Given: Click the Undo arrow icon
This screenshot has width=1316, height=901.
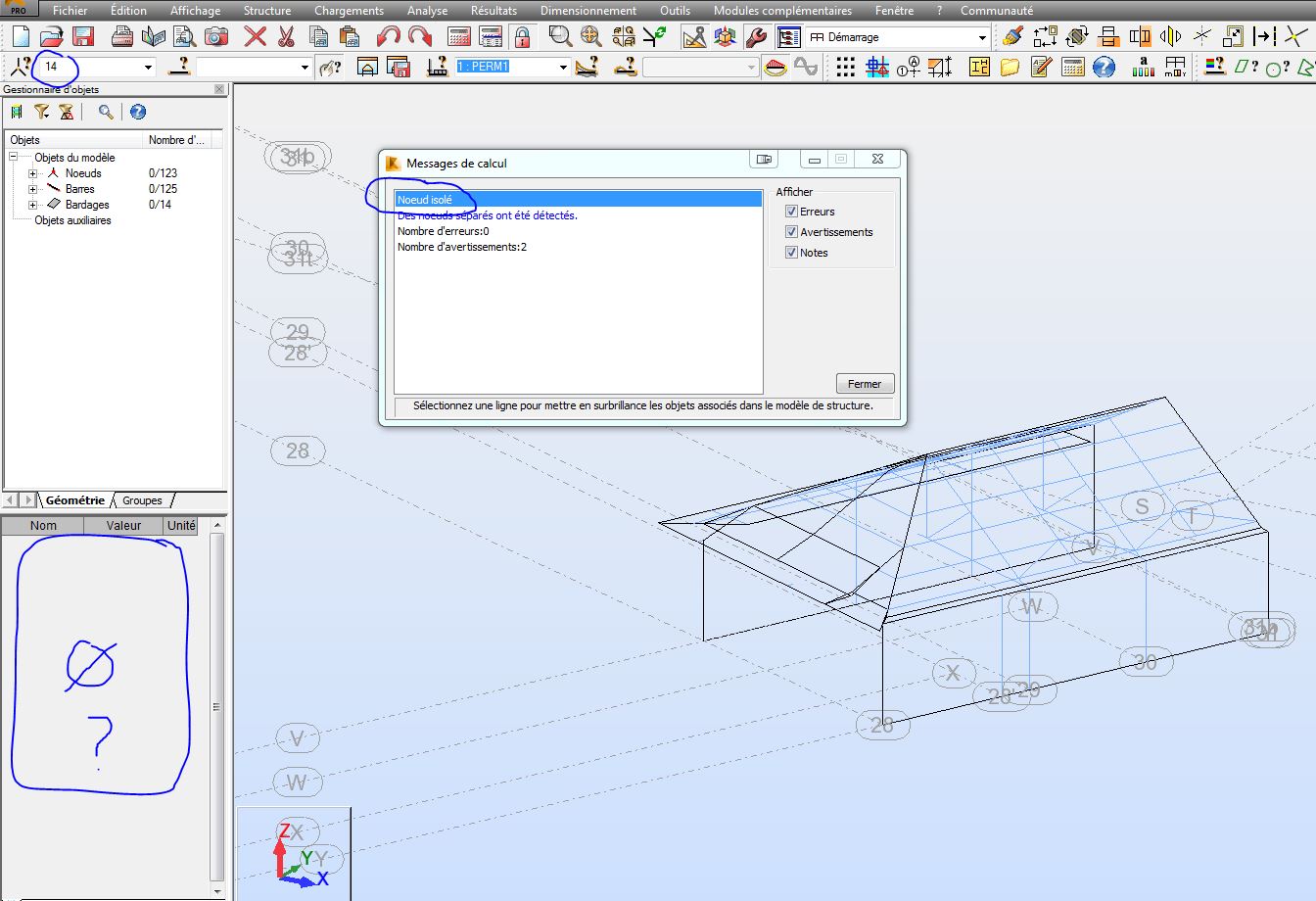Looking at the screenshot, I should [x=388, y=37].
